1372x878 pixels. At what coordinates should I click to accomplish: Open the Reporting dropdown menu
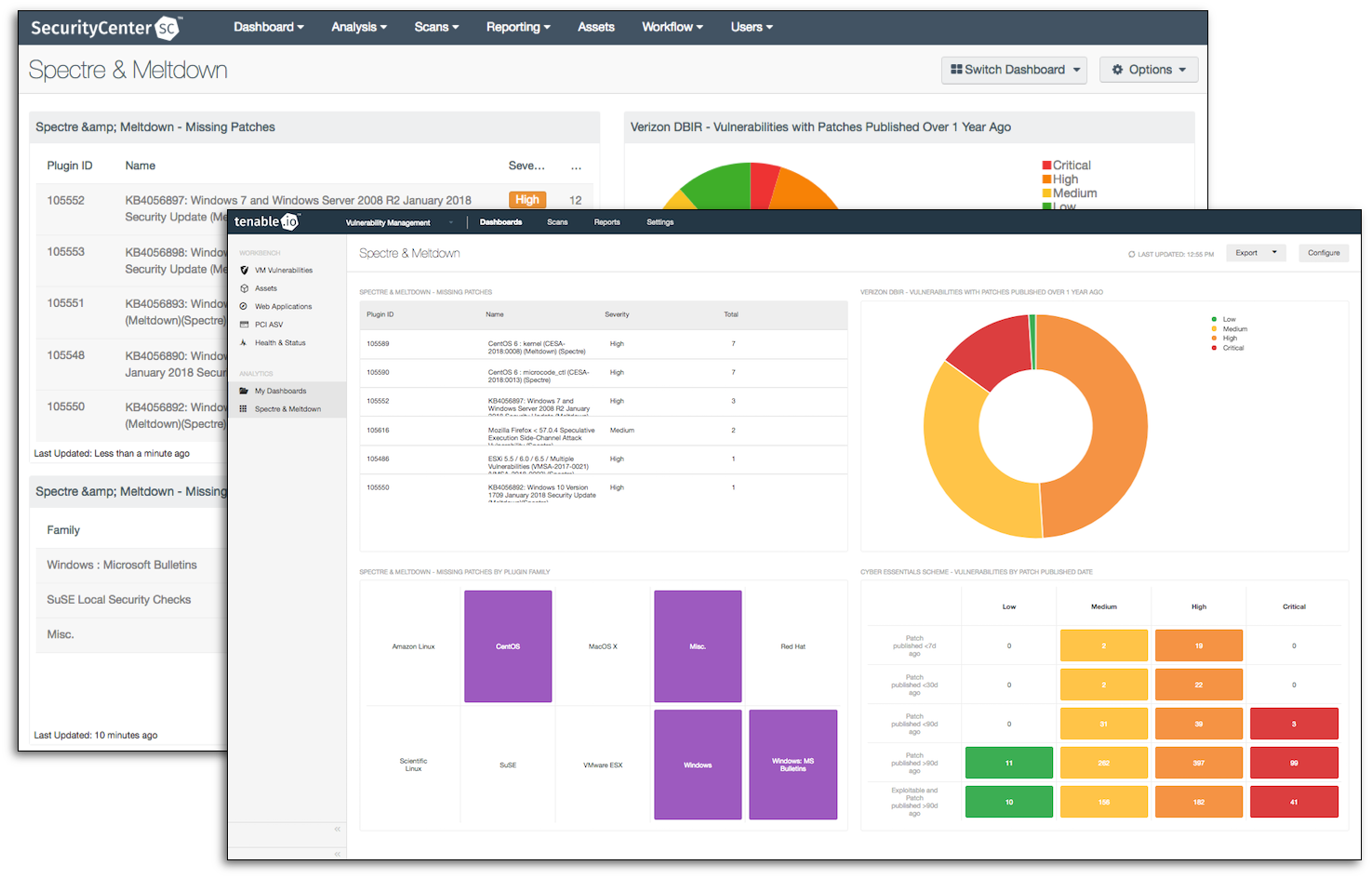pos(518,27)
